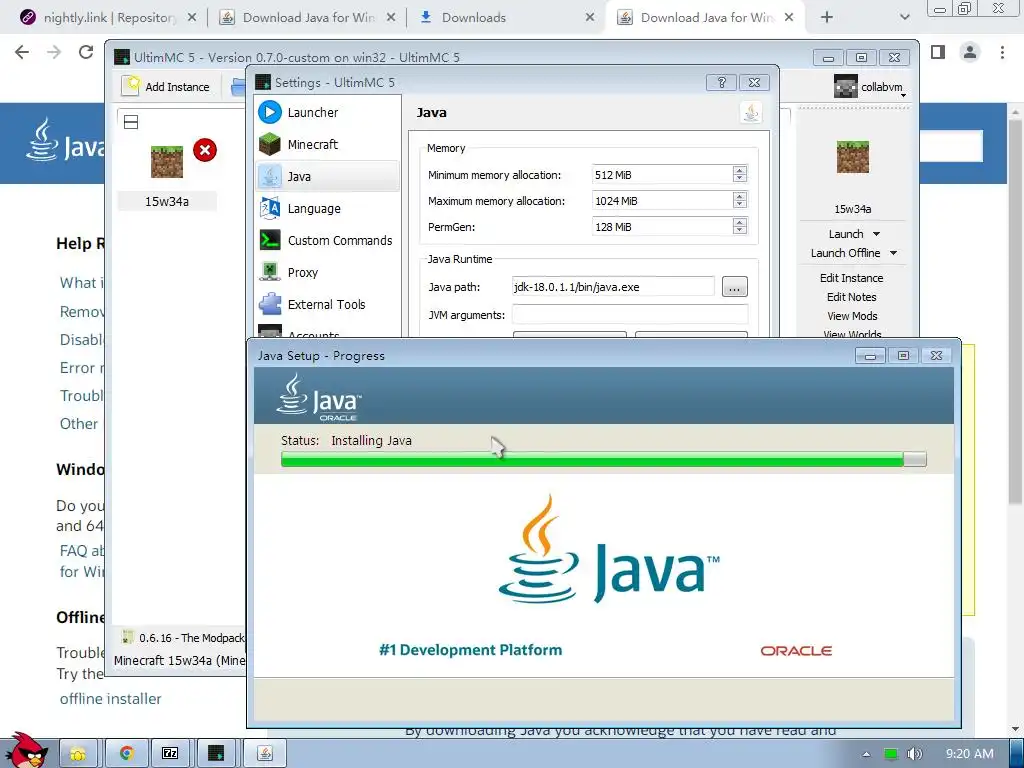This screenshot has width=1024, height=768.
Task: Click Edit Notes in UltimMC sidebar
Action: pyautogui.click(x=852, y=296)
